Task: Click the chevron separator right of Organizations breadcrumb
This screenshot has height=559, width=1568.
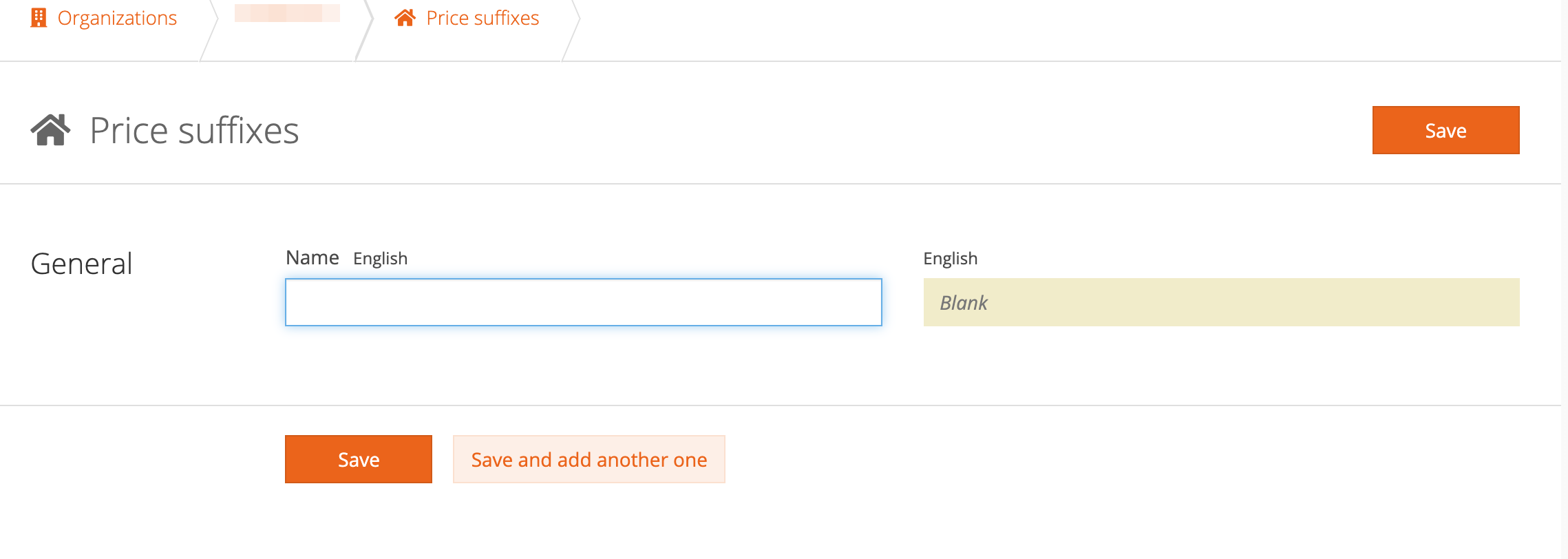Action: click(x=209, y=30)
